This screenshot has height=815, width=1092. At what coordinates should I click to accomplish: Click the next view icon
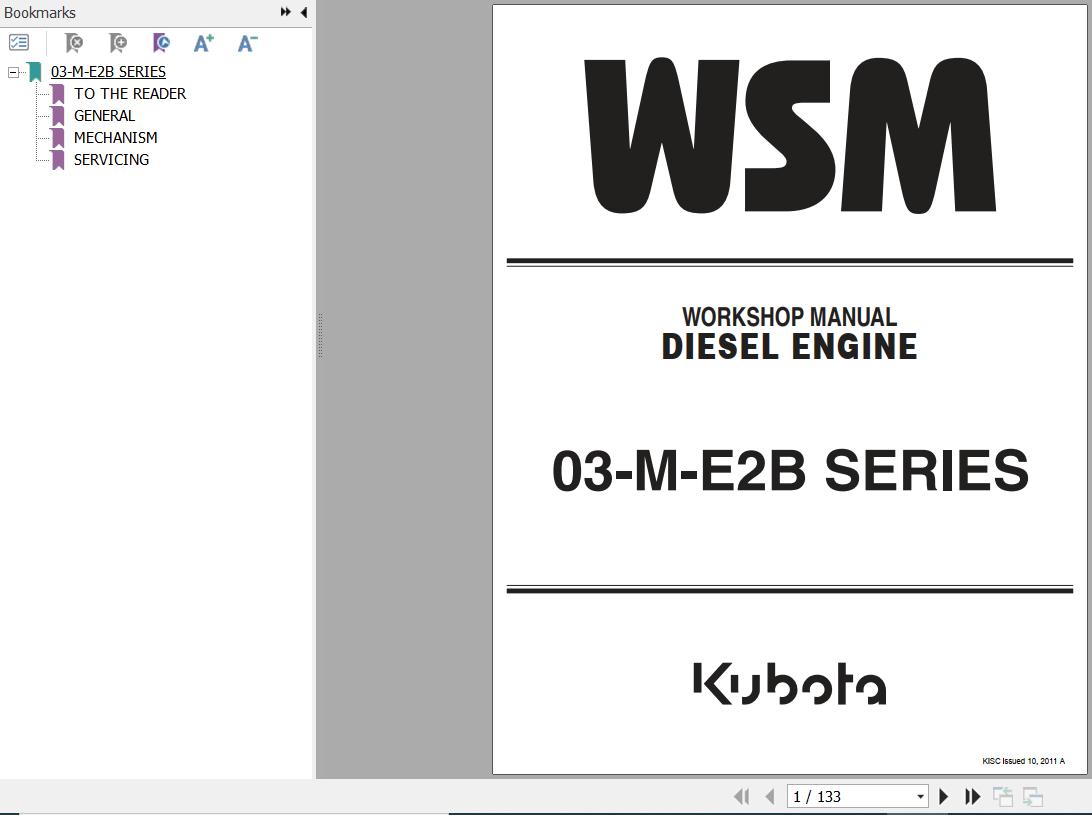(x=1033, y=796)
